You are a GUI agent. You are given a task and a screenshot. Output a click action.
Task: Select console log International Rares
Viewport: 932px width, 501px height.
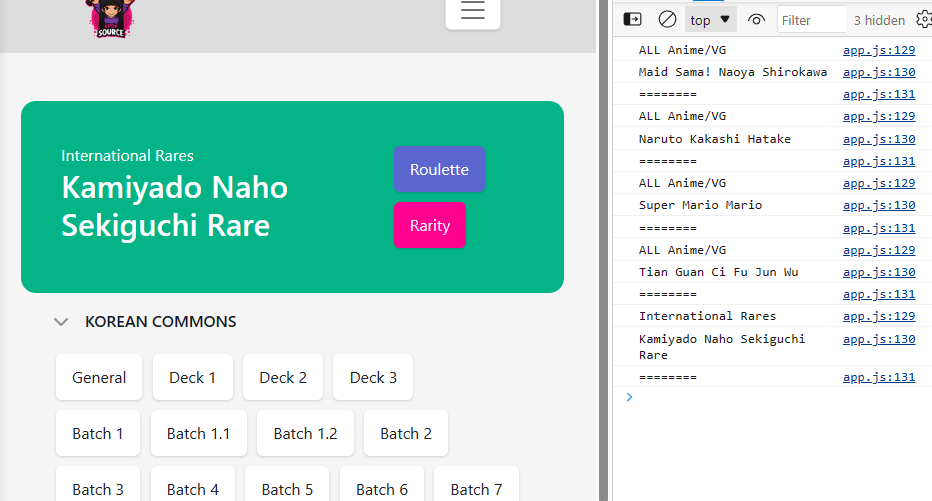pos(707,316)
